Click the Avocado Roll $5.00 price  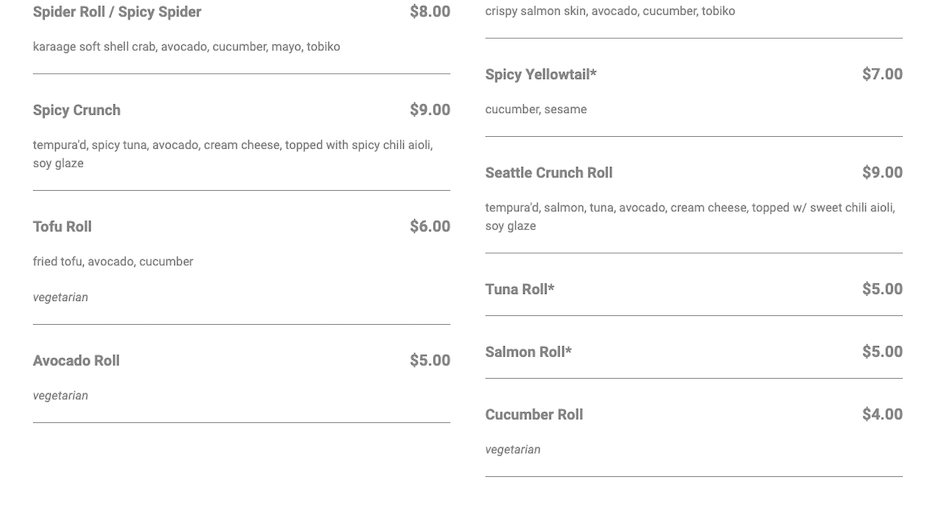(429, 361)
